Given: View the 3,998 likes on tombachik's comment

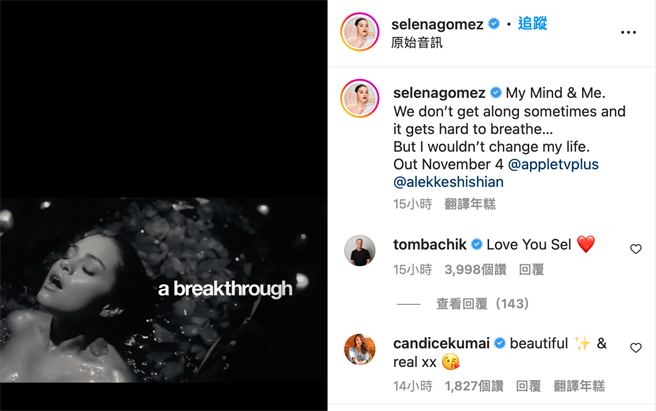Looking at the screenshot, I should pos(473,269).
